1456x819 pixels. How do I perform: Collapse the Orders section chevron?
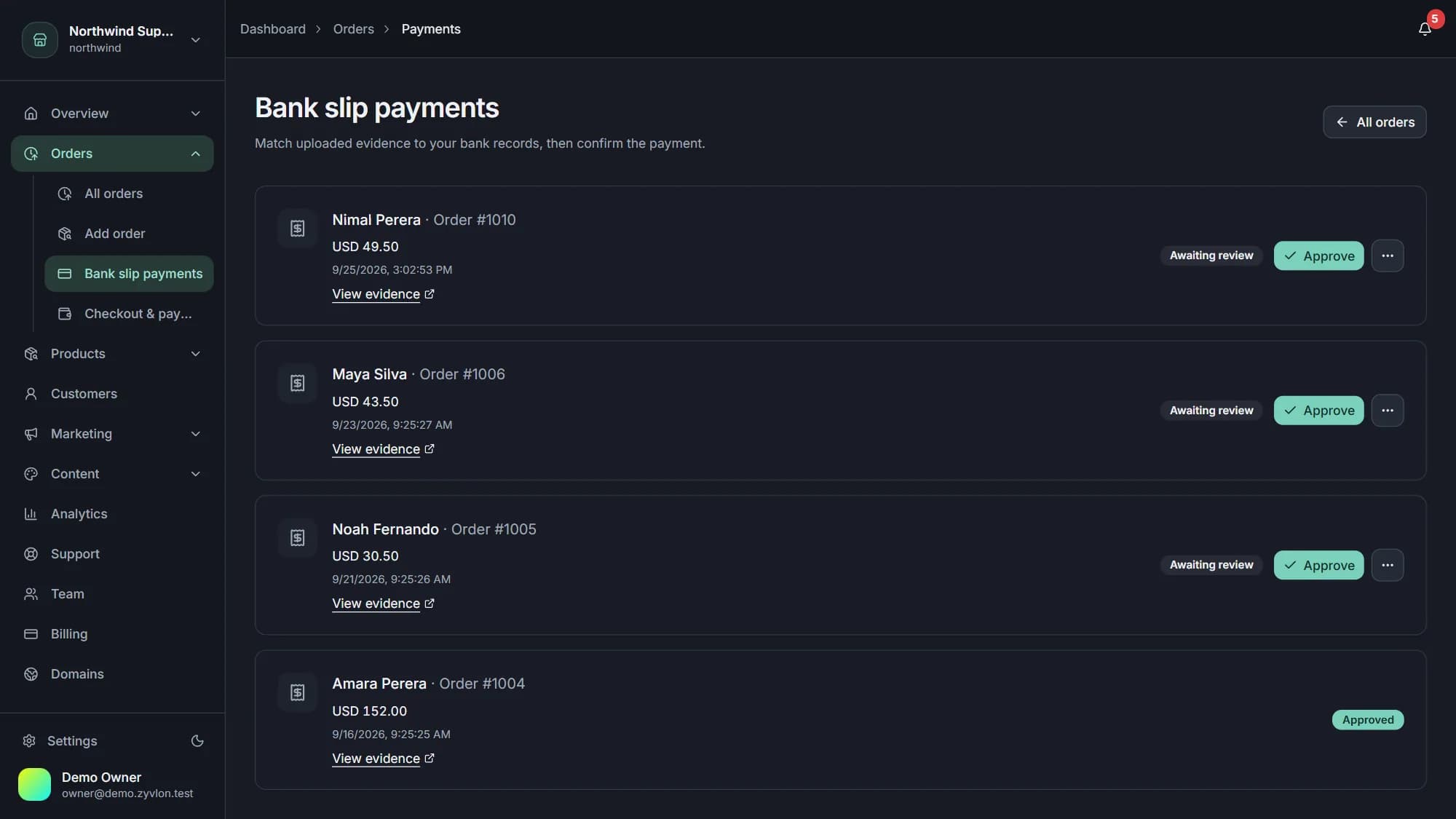195,154
